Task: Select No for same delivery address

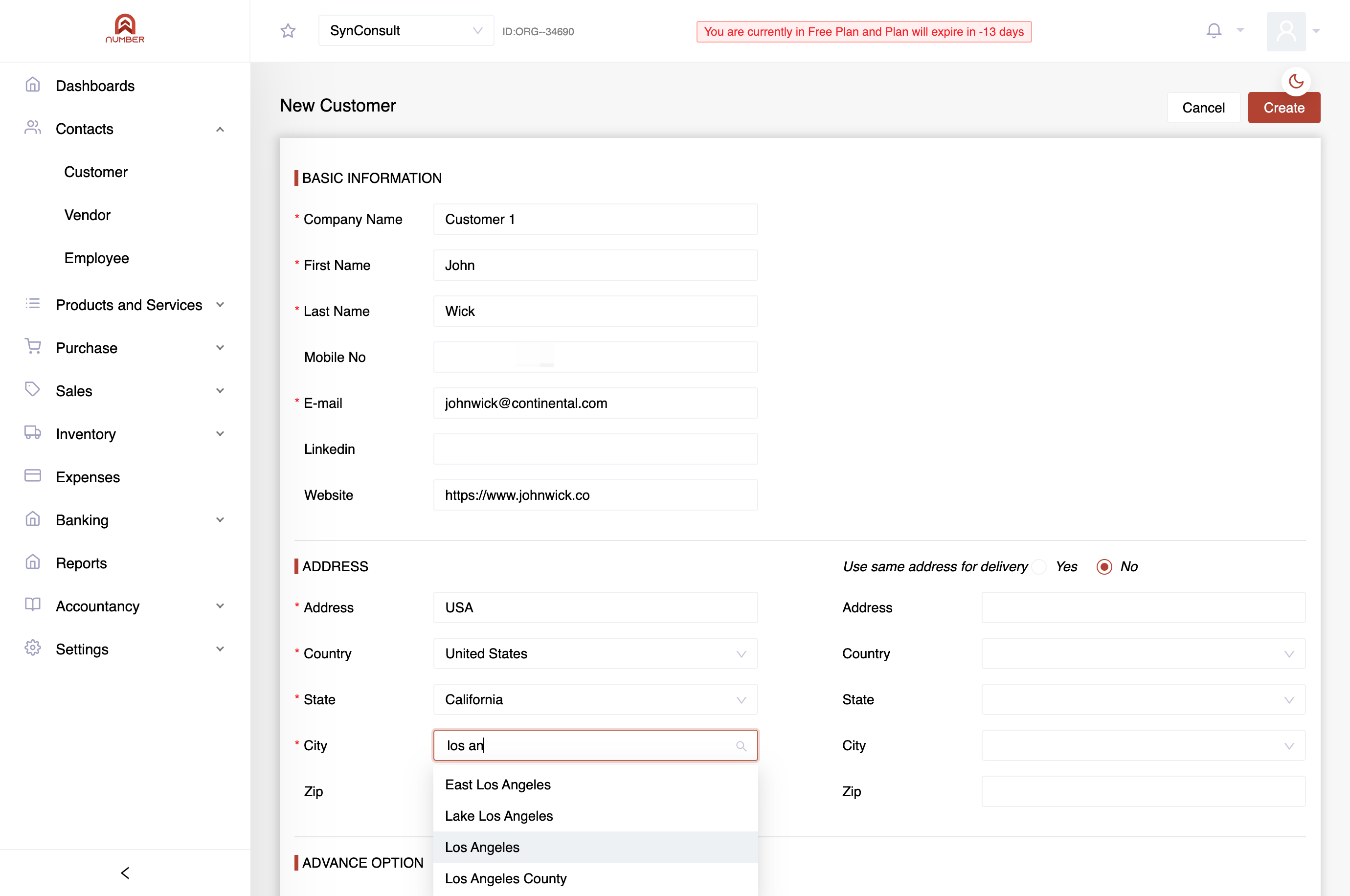Action: (x=1104, y=567)
